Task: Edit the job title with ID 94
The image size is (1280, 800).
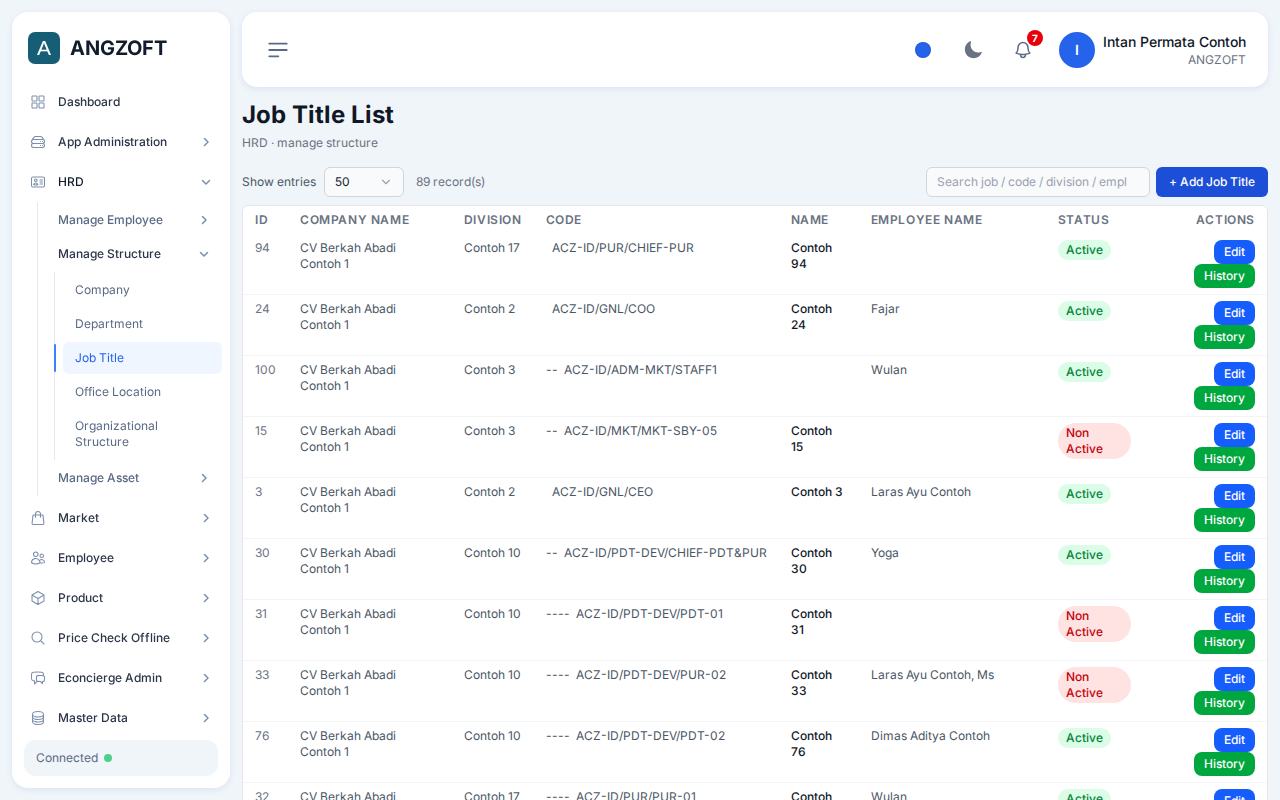Action: click(1234, 252)
